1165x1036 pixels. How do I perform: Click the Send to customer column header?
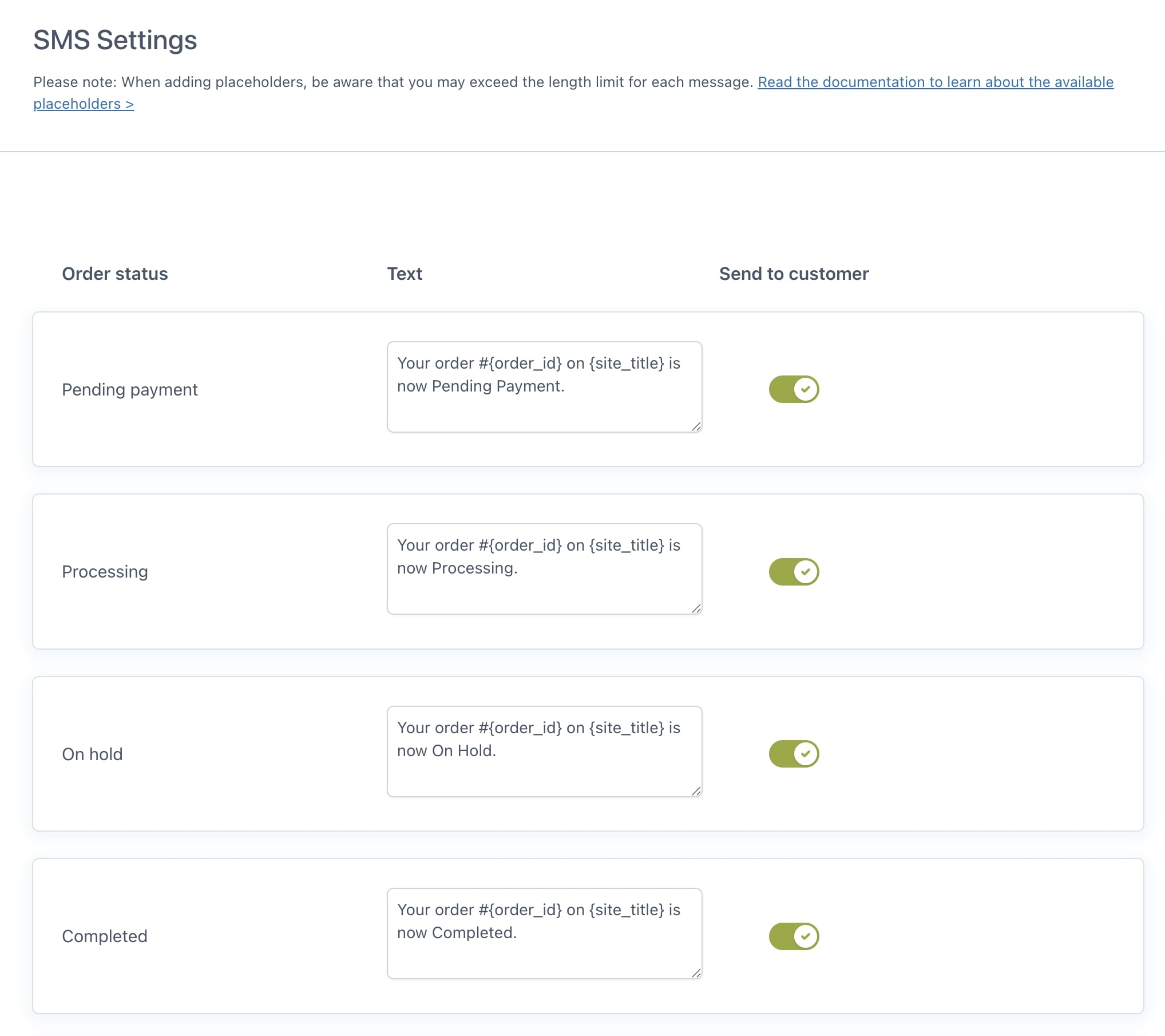pos(793,274)
